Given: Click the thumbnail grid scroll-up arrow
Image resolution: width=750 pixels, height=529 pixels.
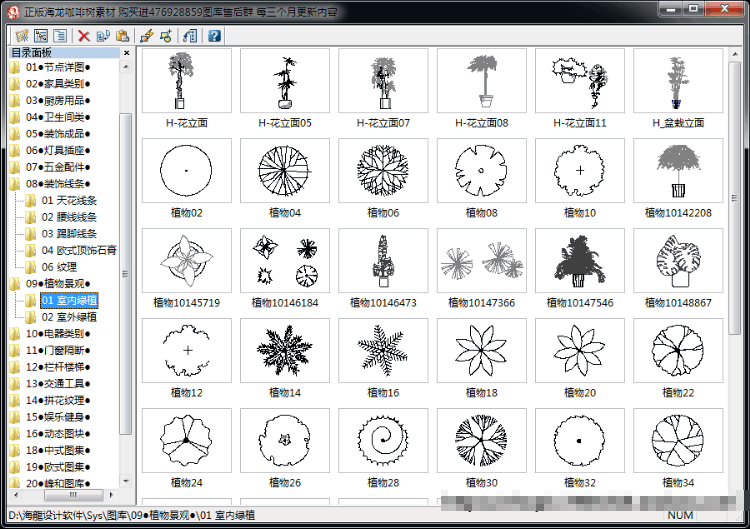Looking at the screenshot, I should click(735, 55).
